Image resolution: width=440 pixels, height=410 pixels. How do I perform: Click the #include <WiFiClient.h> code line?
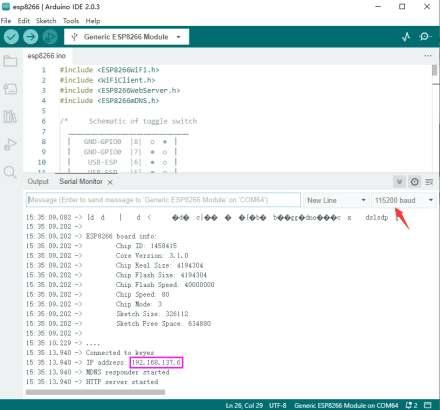107,80
